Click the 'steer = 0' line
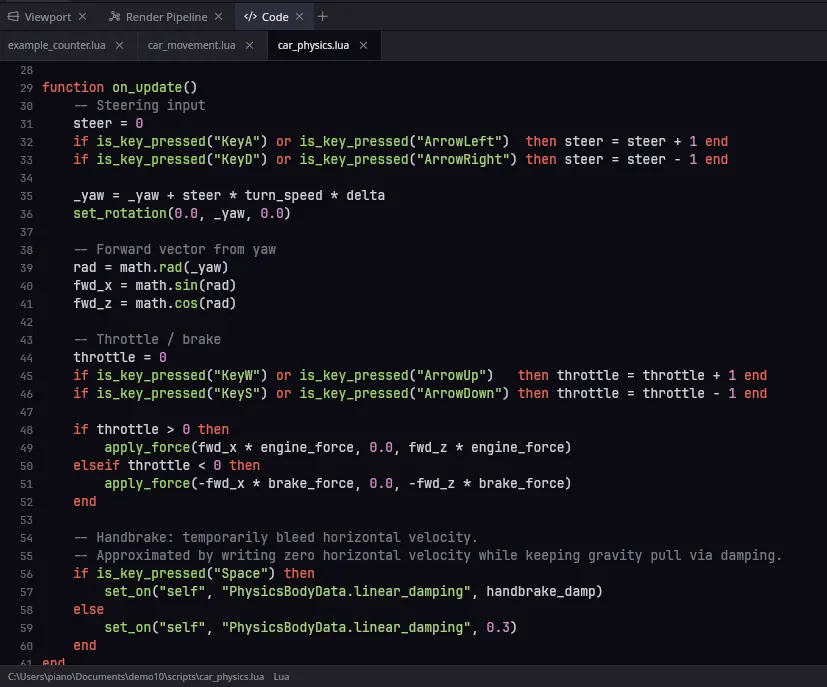The height and width of the screenshot is (687, 827). 108,123
